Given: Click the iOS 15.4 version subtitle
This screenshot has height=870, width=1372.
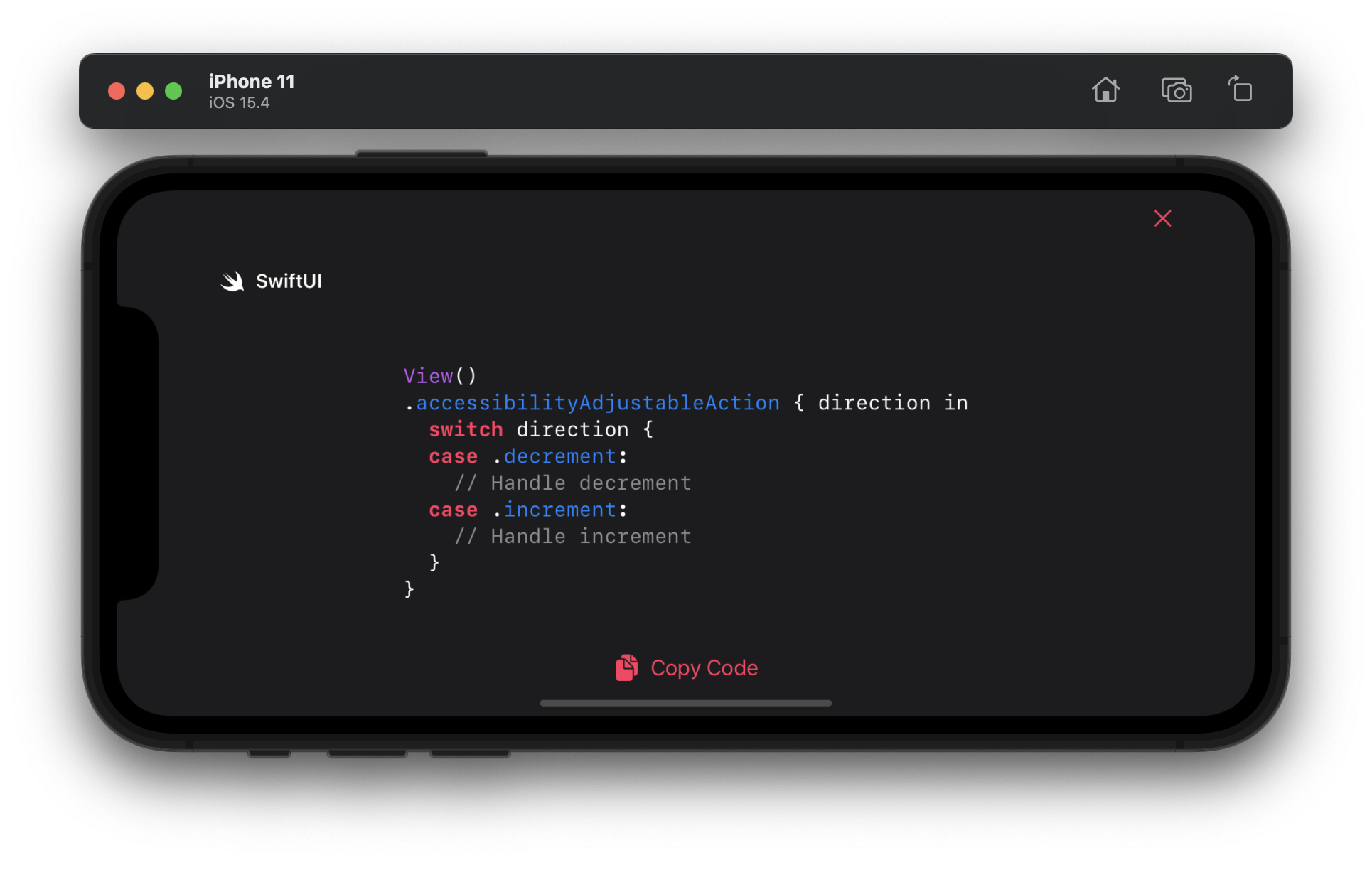Looking at the screenshot, I should tap(239, 103).
